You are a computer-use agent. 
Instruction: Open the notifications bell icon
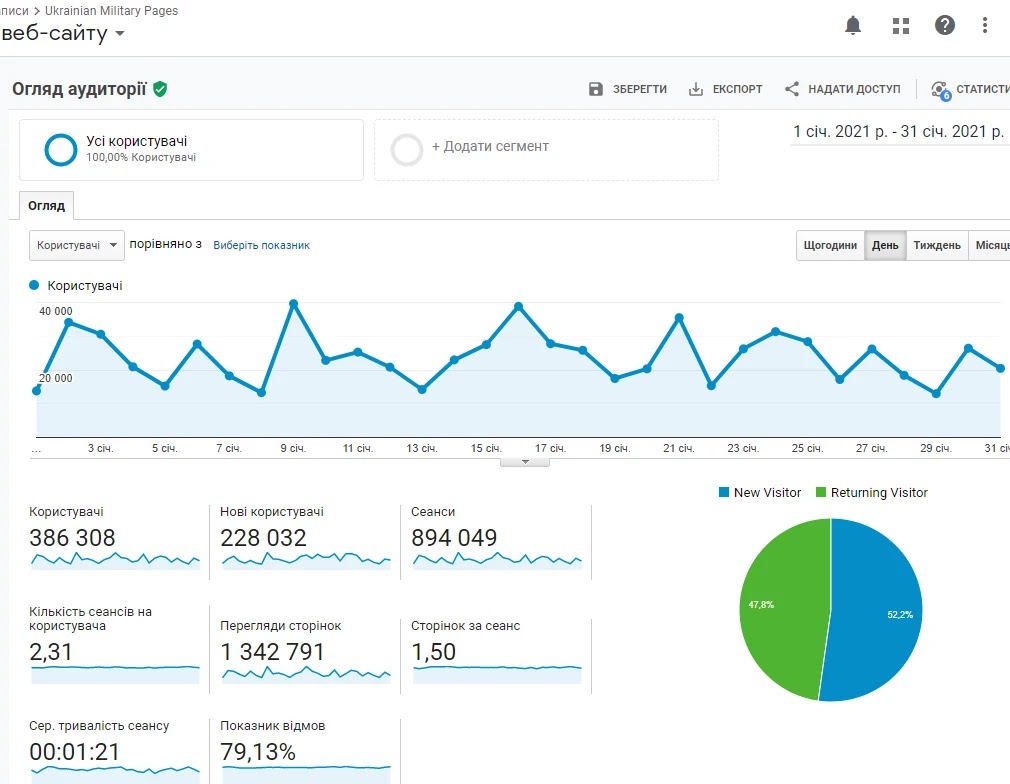click(x=853, y=26)
